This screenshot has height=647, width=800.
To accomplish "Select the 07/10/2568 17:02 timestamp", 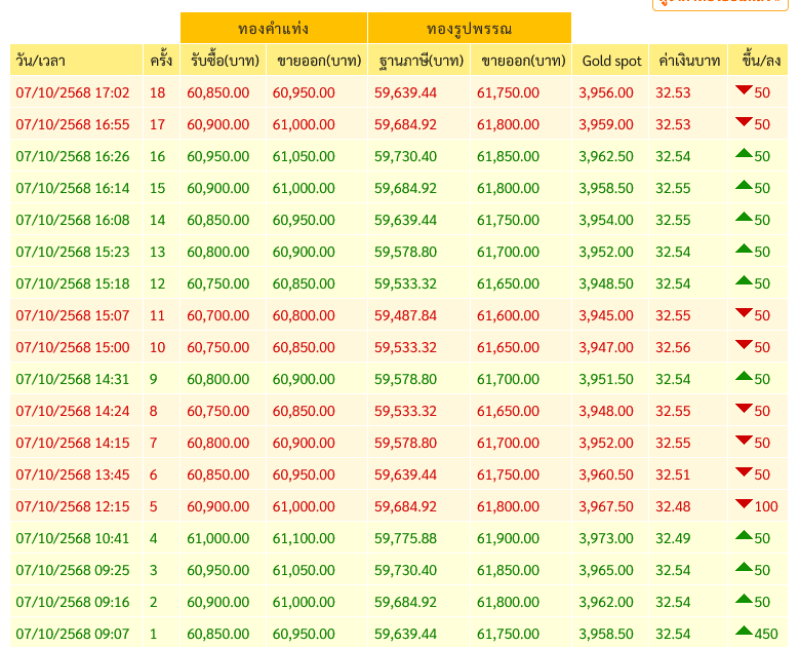I will (x=73, y=93).
